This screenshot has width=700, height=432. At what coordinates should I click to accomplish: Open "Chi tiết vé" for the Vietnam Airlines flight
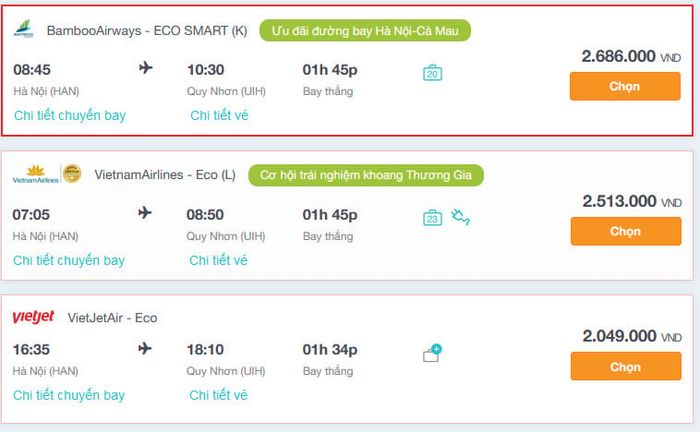coord(218,260)
